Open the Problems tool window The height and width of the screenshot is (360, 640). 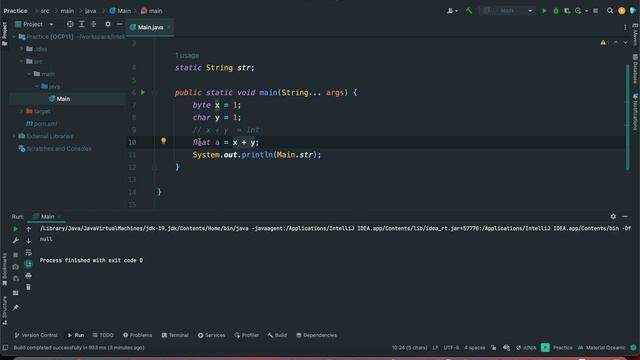(x=138, y=335)
